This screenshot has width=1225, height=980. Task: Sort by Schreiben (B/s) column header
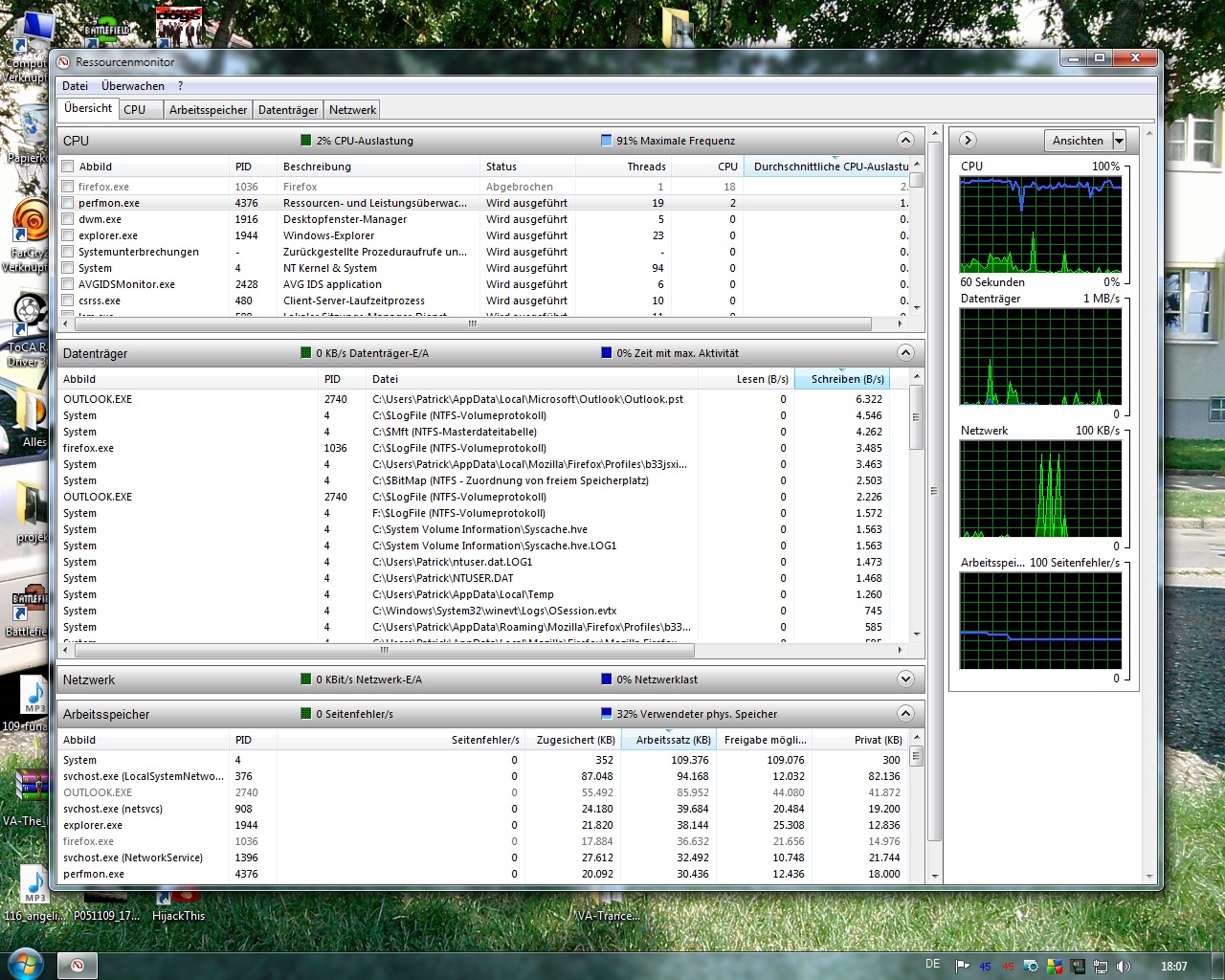(x=846, y=379)
